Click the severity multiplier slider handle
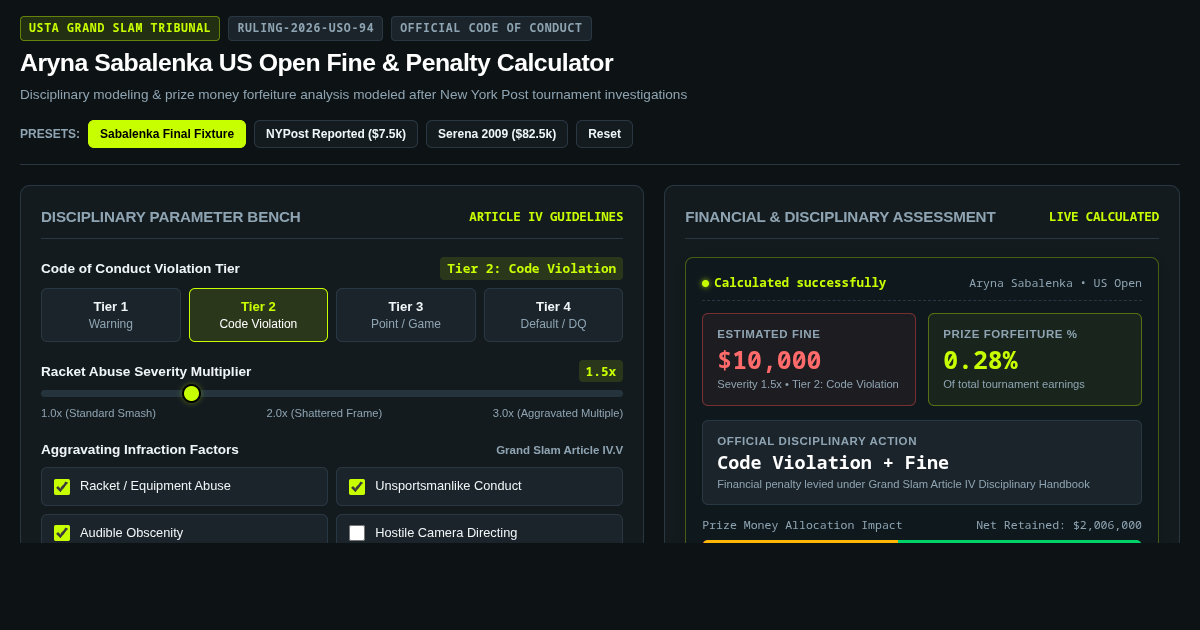Viewport: 1200px width, 630px height. [x=191, y=393]
